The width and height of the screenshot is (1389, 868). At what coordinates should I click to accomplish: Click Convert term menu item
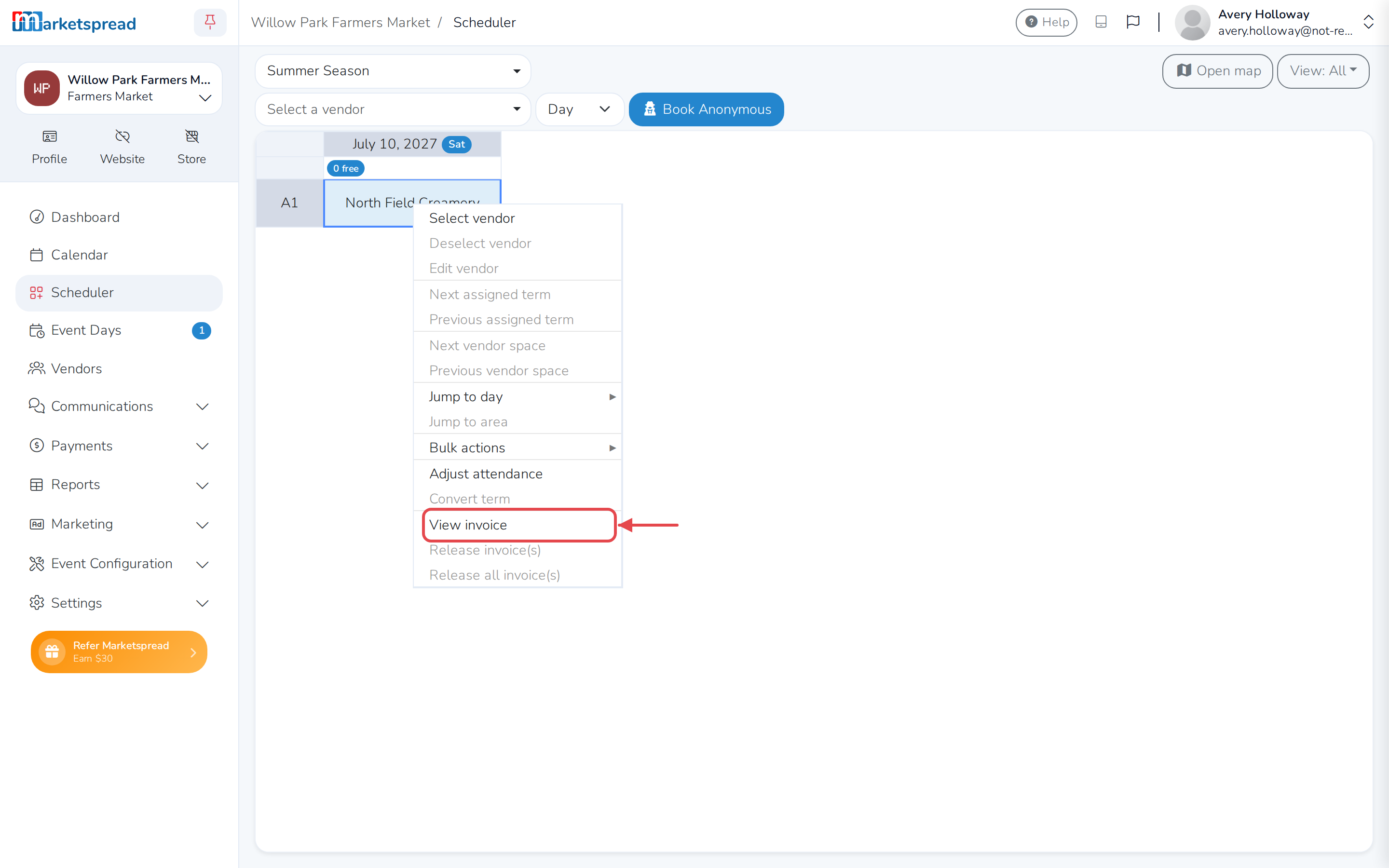pos(517,499)
